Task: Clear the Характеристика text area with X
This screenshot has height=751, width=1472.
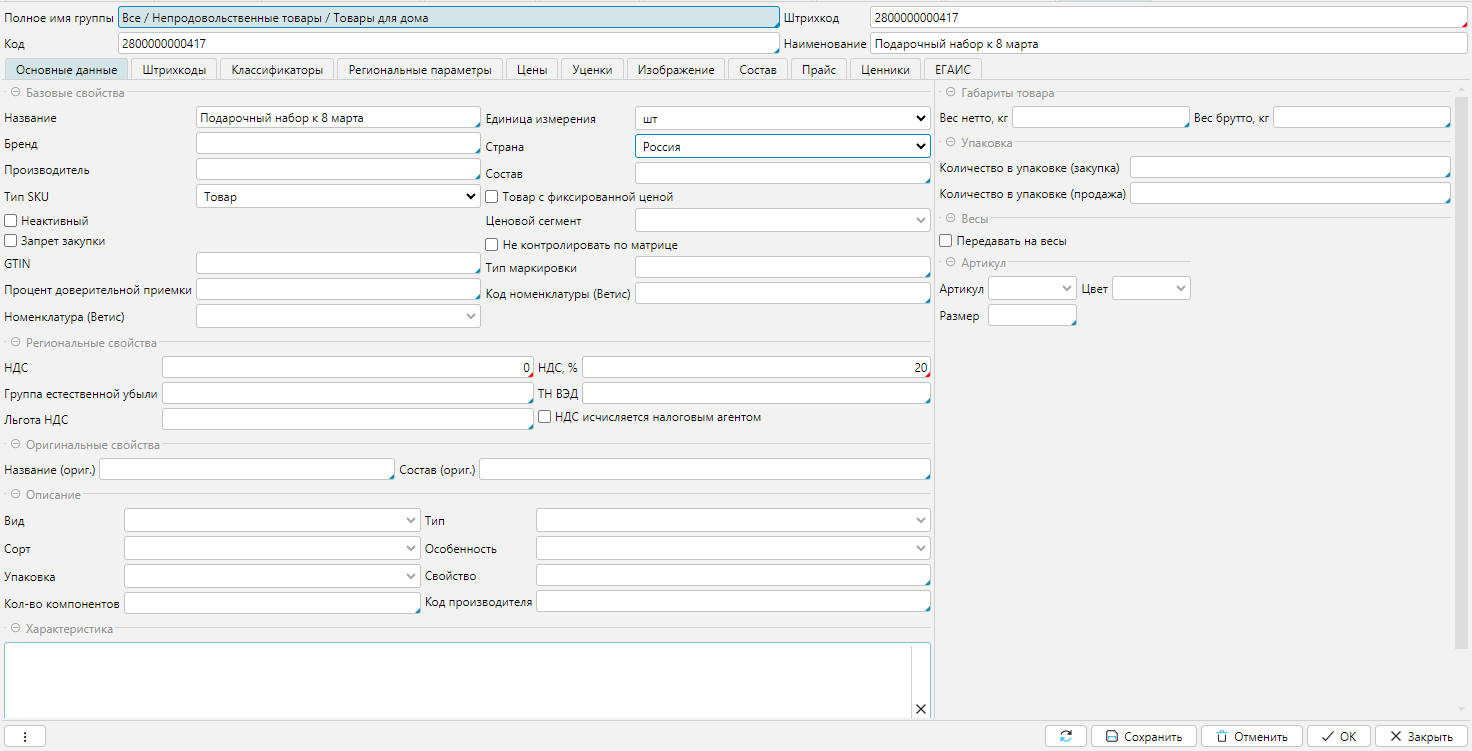Action: 920,709
